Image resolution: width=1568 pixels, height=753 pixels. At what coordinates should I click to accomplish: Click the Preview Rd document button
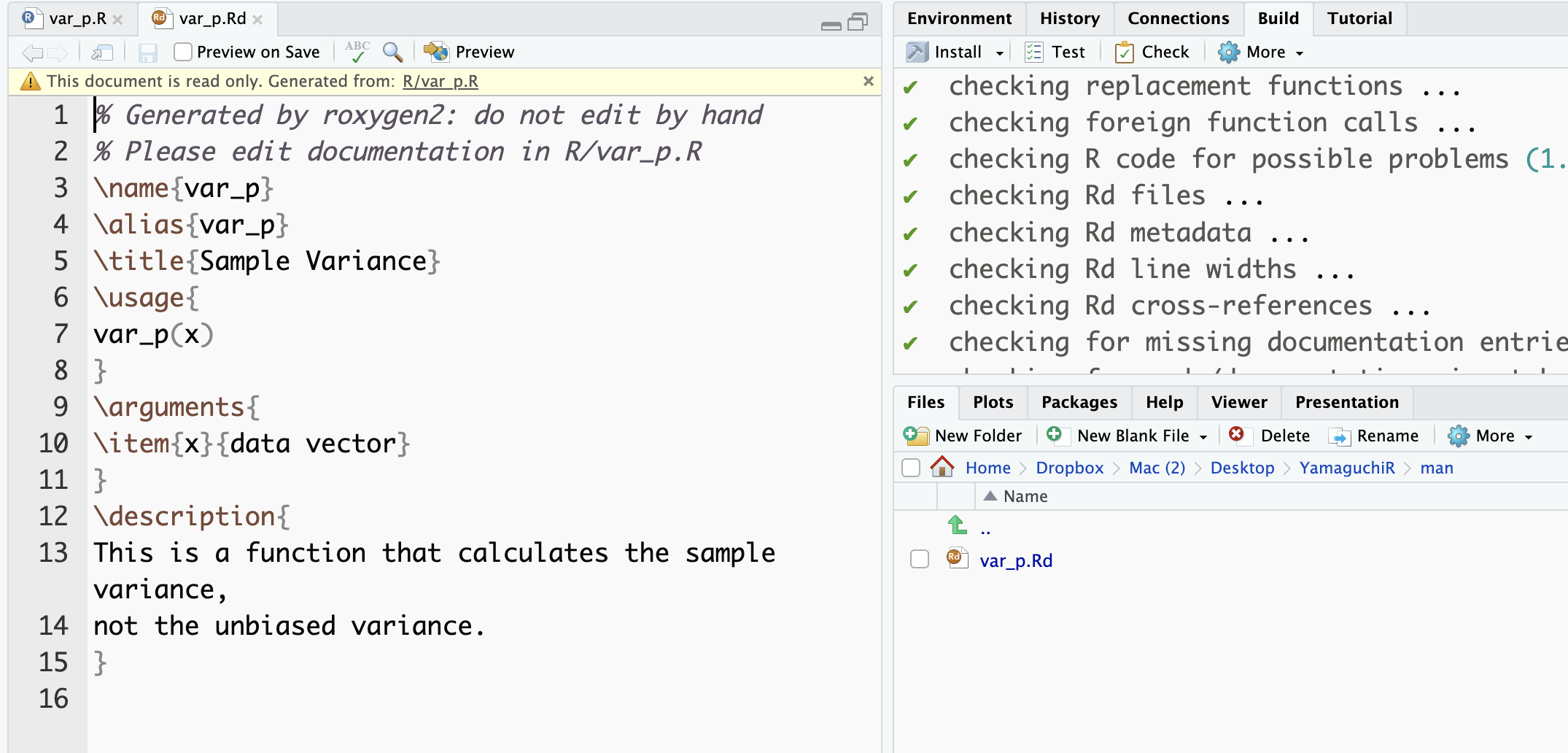click(469, 52)
